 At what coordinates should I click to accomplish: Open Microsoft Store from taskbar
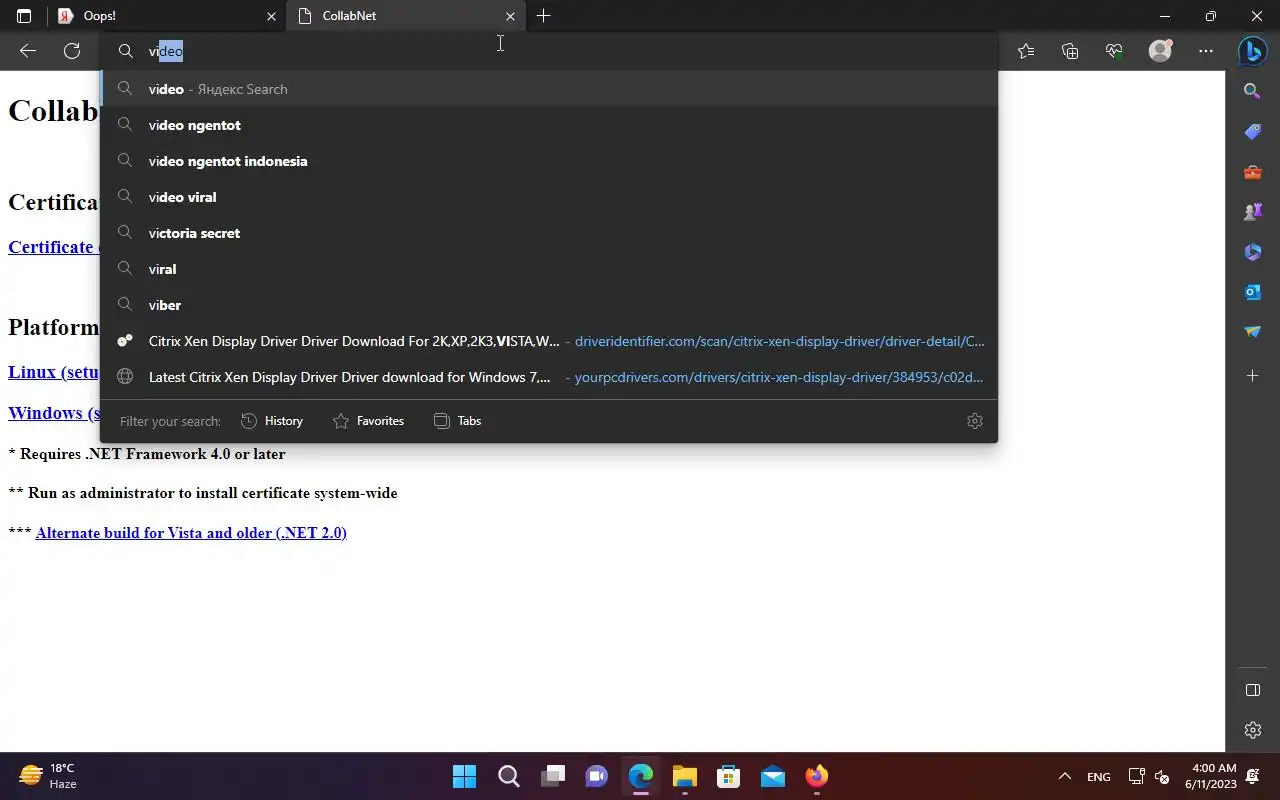tap(728, 776)
